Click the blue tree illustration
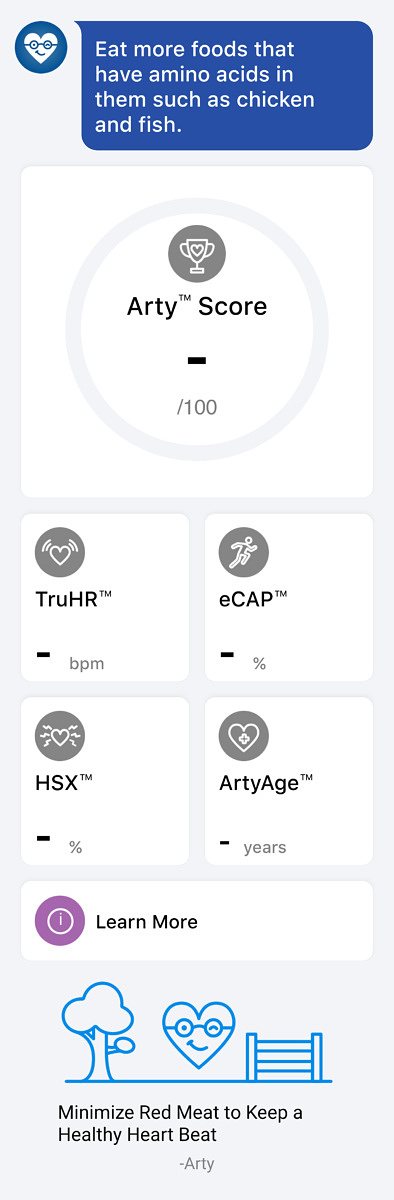 coord(98,1030)
